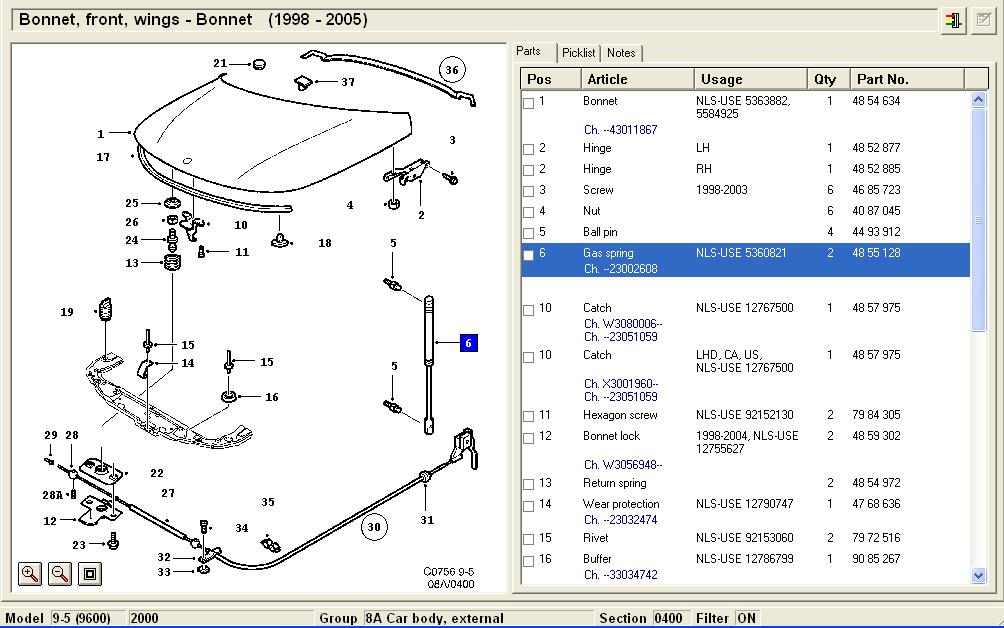Click circled callout 36 in the diagram
Image resolution: width=1004 pixels, height=628 pixels.
453,70
